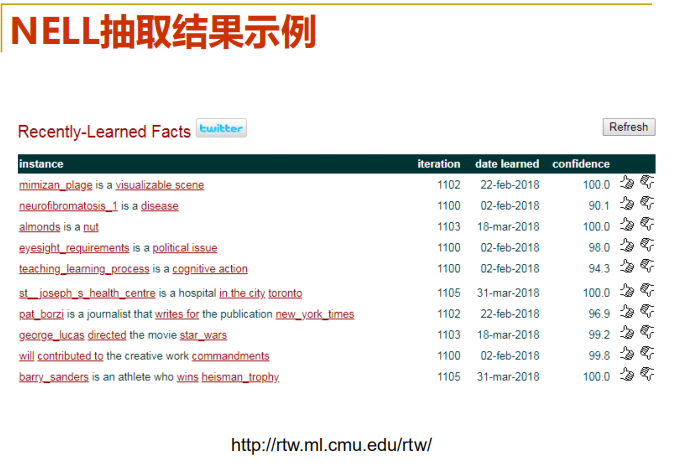Open the star_wars link
679x471 pixels.
pyautogui.click(x=204, y=335)
